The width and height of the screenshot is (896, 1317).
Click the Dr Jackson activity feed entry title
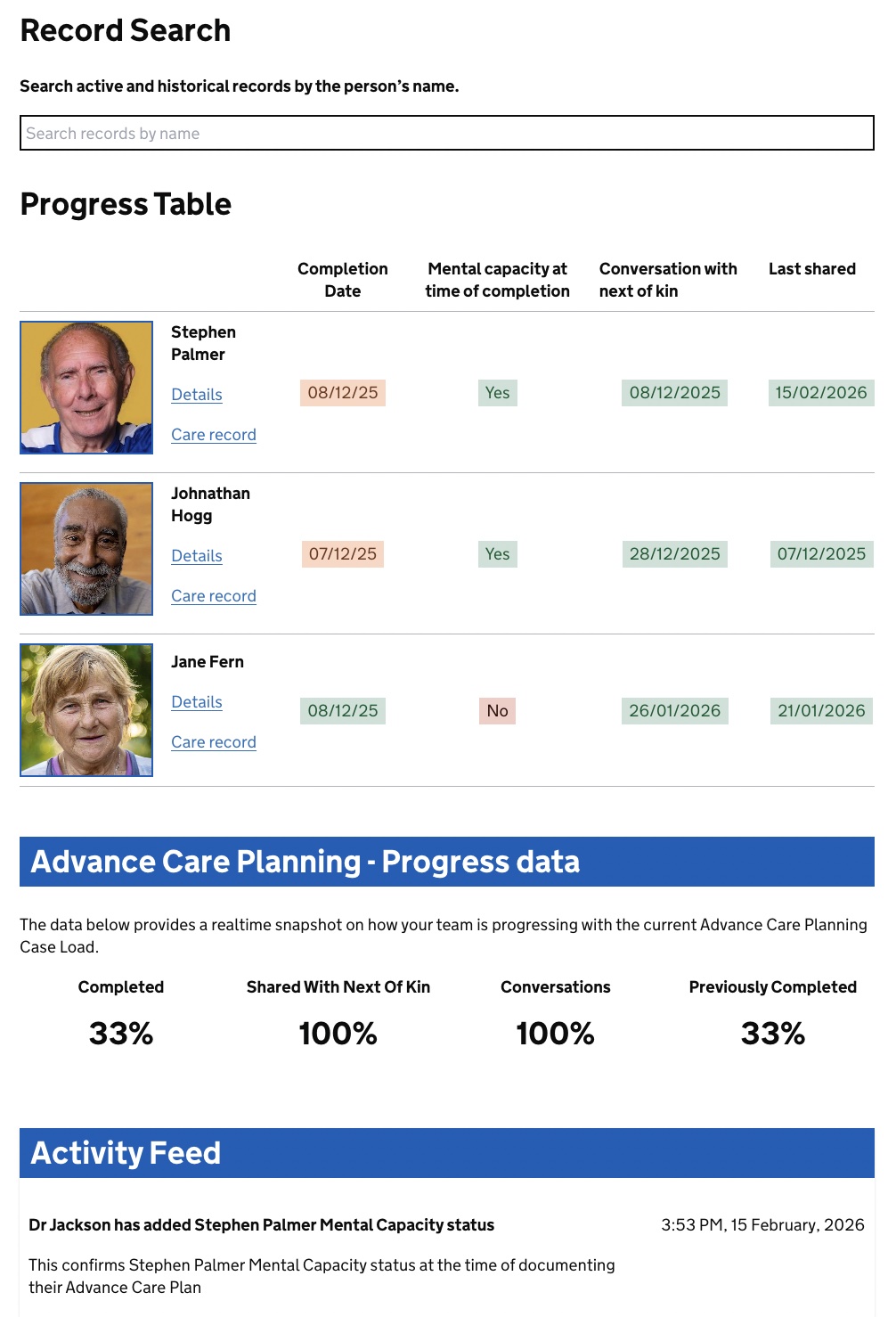tap(261, 1225)
